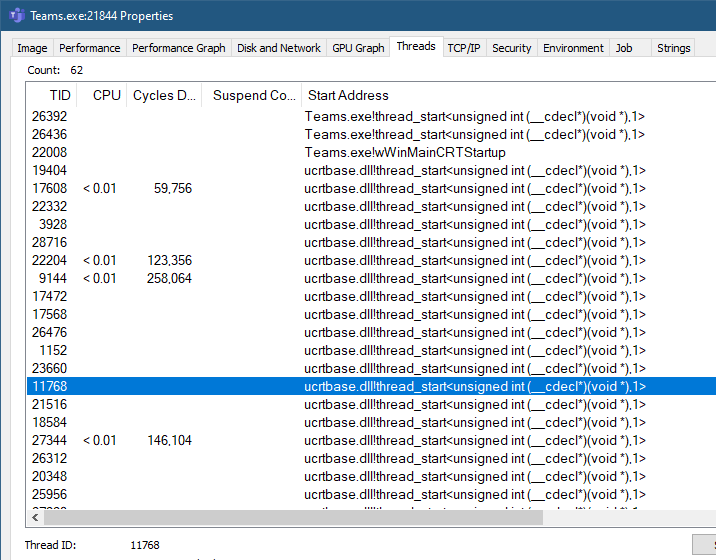
Task: Open the TCP/IP tab
Action: [462, 48]
